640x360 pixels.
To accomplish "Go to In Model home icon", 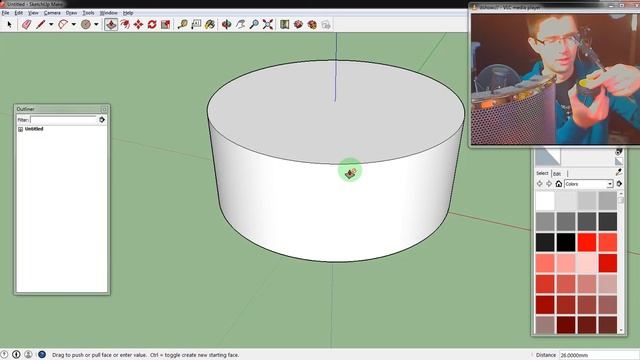I will click(x=559, y=184).
